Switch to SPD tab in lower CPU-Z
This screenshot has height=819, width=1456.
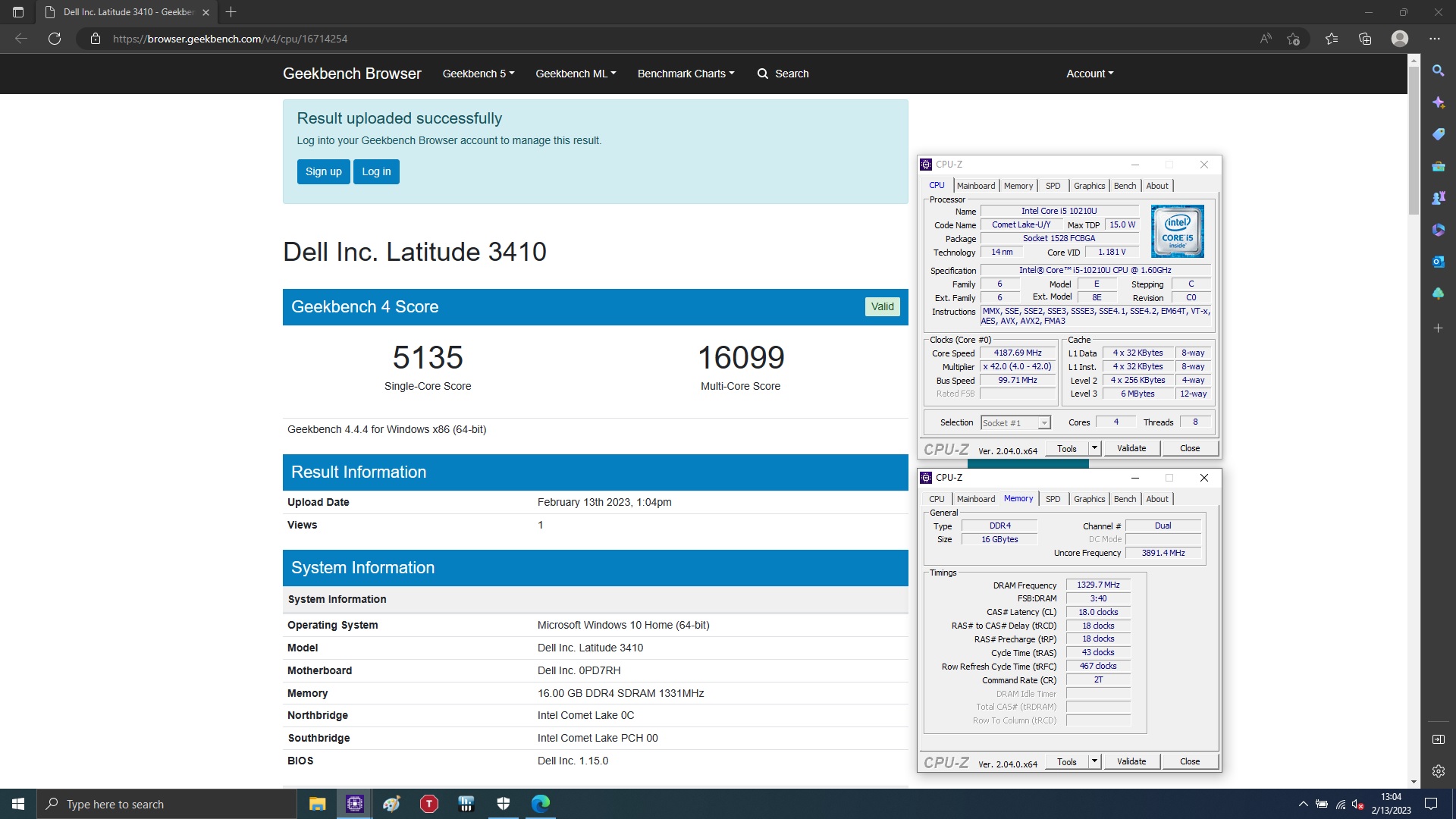click(x=1053, y=499)
